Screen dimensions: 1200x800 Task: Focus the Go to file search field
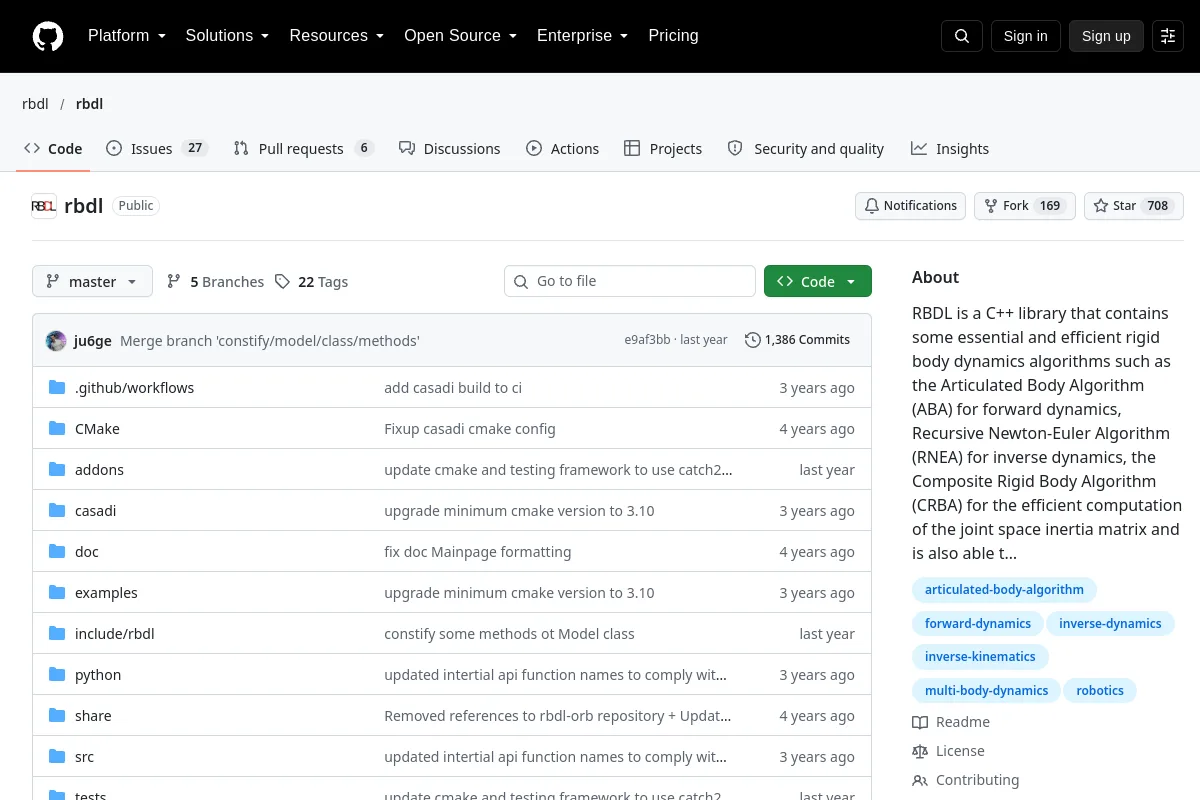[x=630, y=282]
